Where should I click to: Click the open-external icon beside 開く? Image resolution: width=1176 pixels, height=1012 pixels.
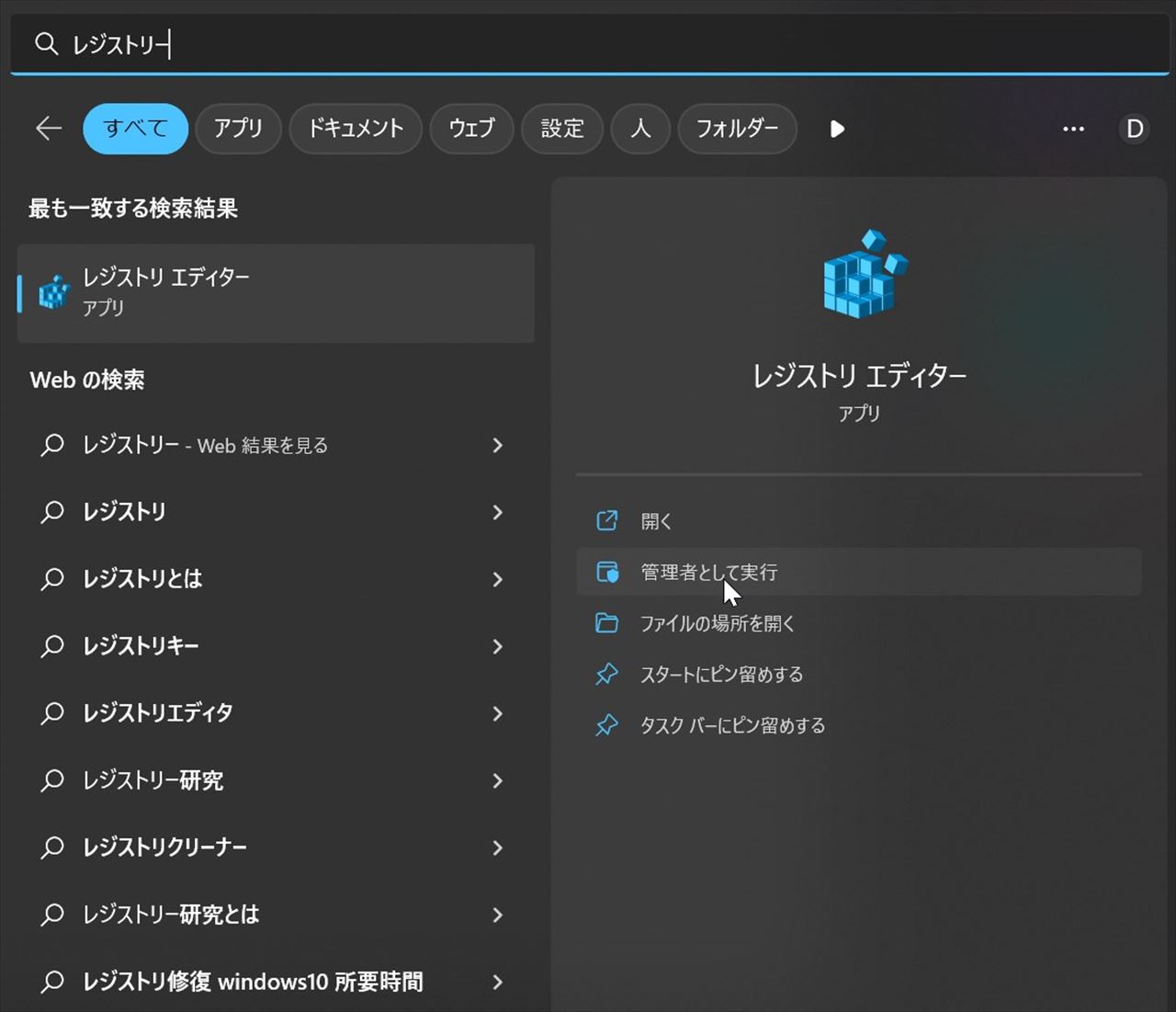607,521
